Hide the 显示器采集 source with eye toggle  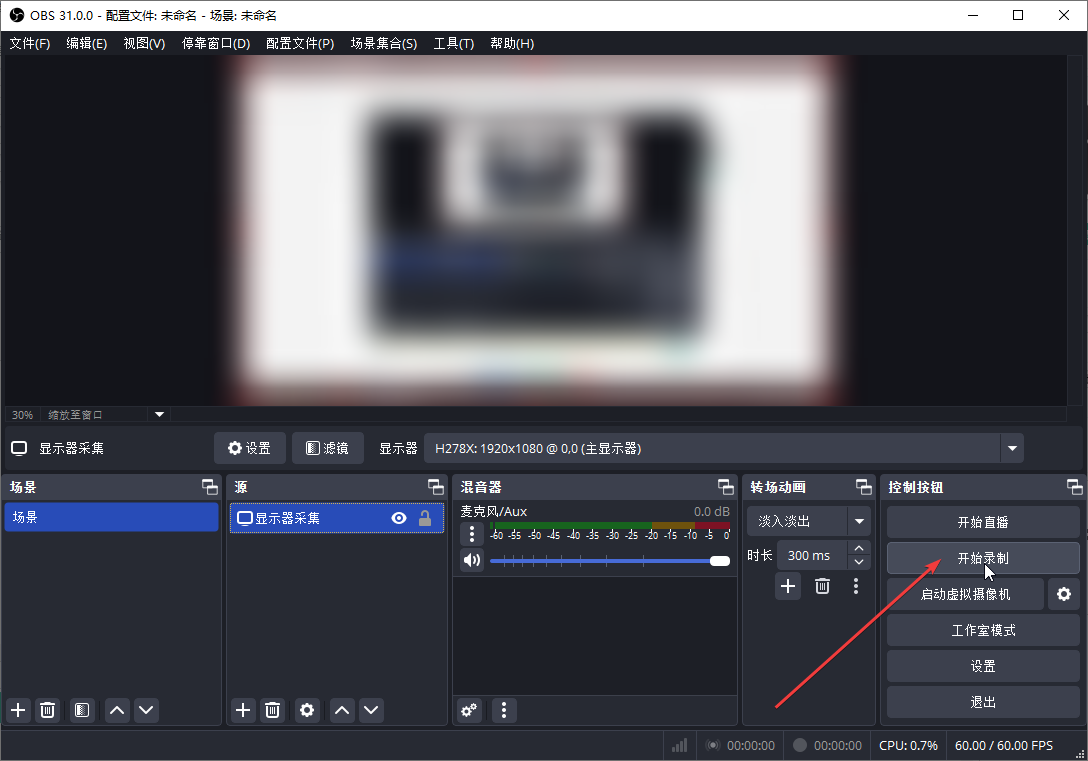click(398, 518)
